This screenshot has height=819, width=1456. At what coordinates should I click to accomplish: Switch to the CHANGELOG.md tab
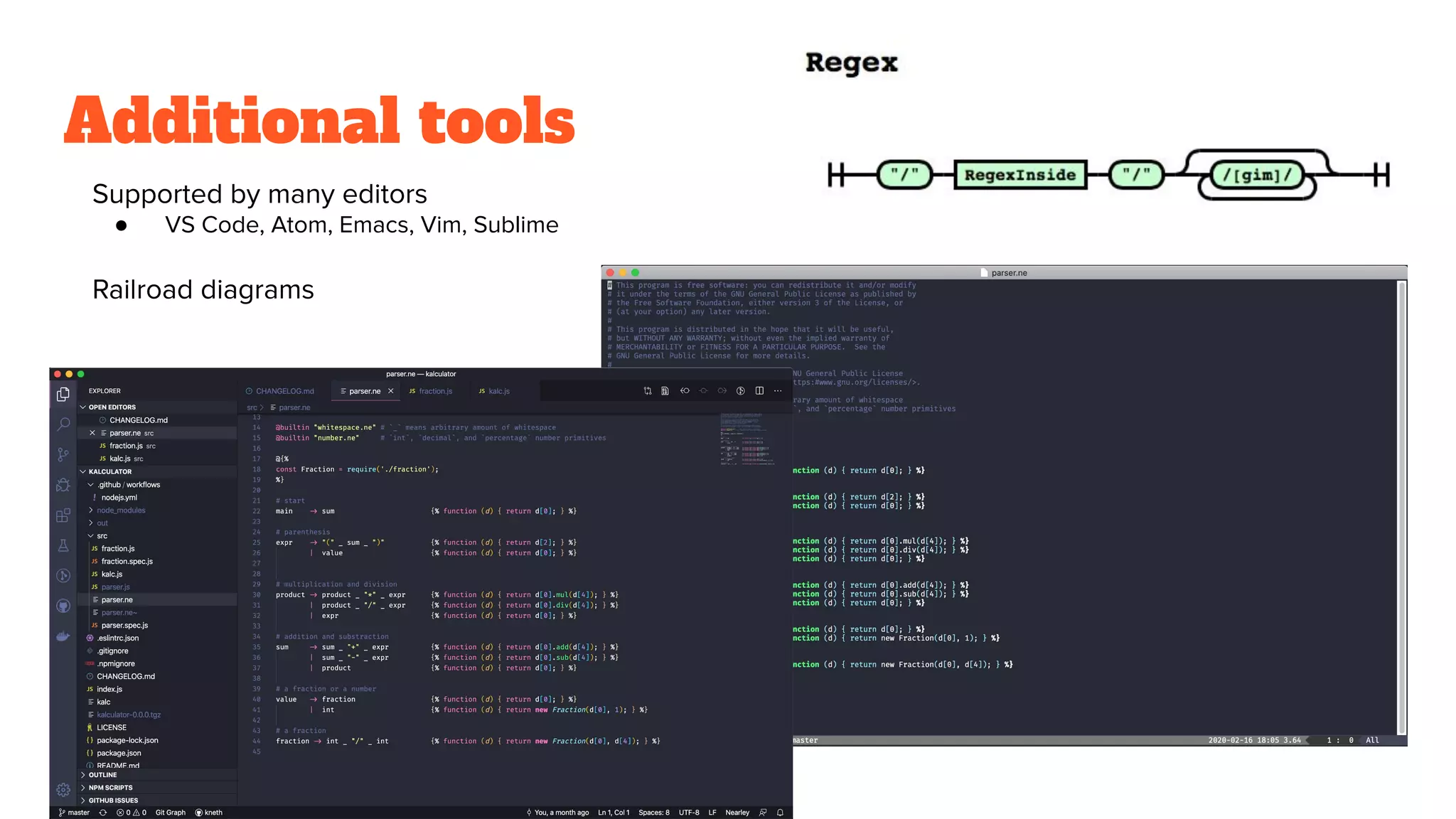click(284, 391)
